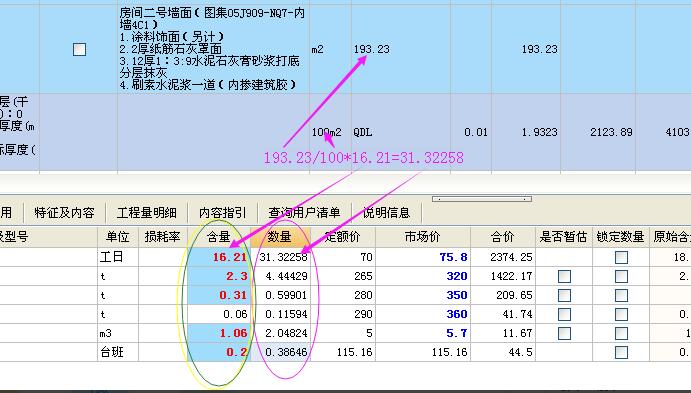Click the 是否暂估 column header
The height and width of the screenshot is (393, 691).
(x=564, y=237)
